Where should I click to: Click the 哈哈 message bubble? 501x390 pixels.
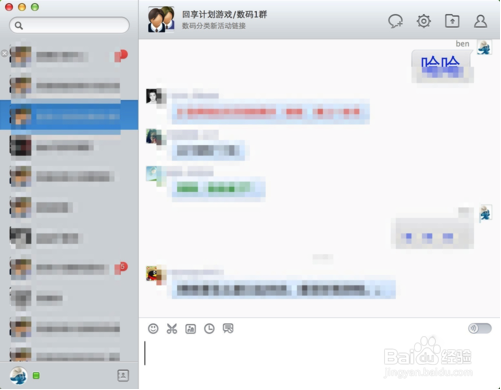[x=442, y=66]
